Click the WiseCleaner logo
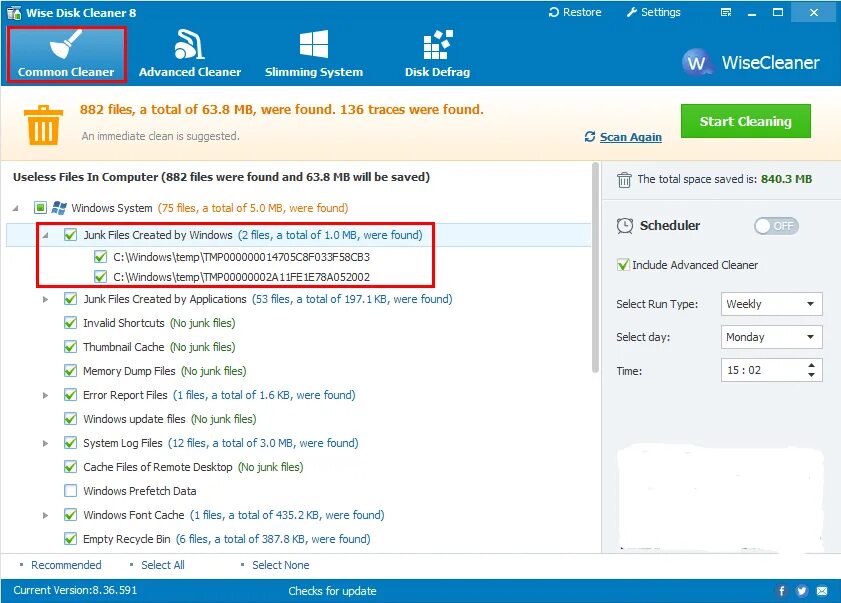Image resolution: width=841 pixels, height=603 pixels. (x=751, y=63)
